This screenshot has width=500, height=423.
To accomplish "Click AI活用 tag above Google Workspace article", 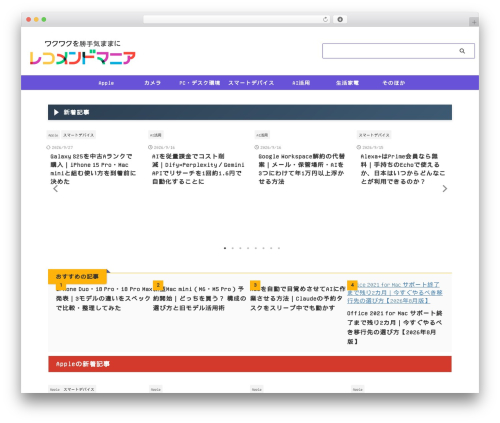I will pos(262,135).
